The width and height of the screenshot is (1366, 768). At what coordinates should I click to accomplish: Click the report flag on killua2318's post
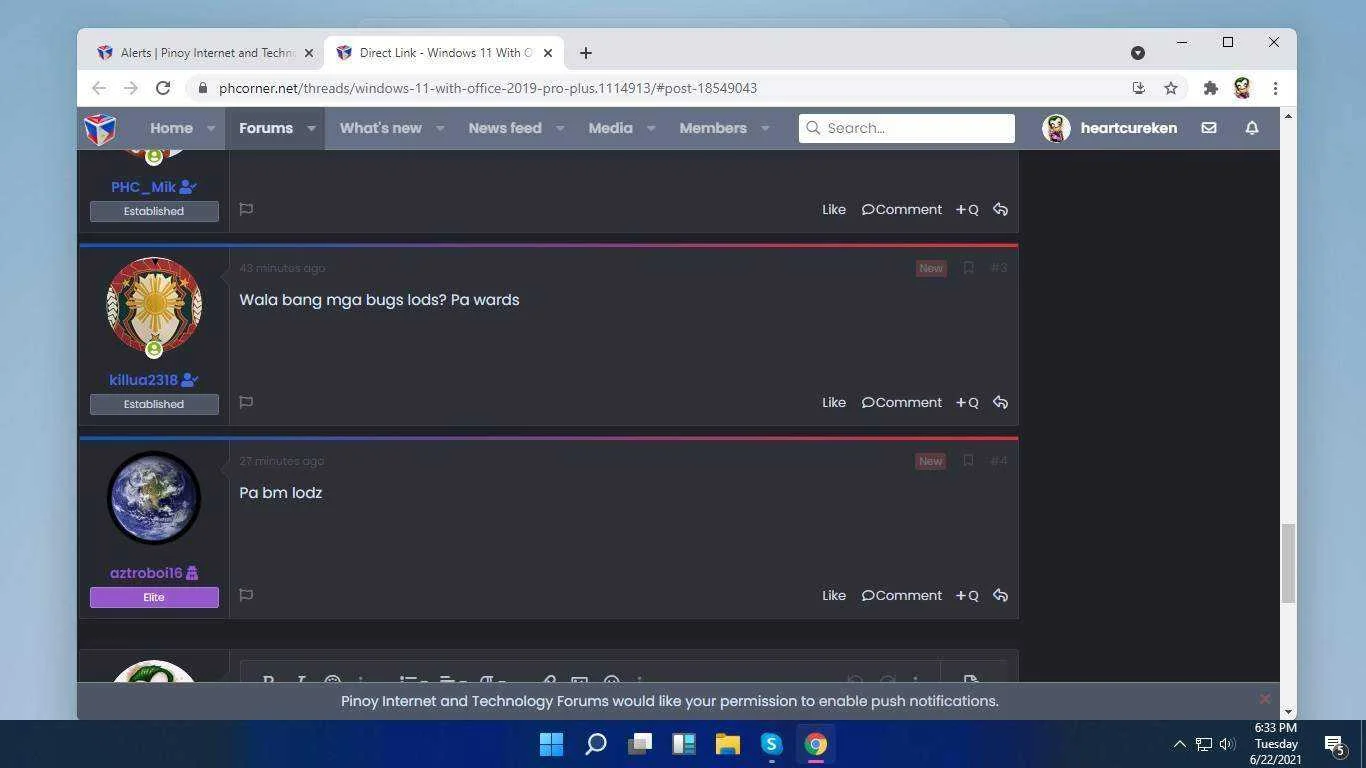(x=246, y=402)
